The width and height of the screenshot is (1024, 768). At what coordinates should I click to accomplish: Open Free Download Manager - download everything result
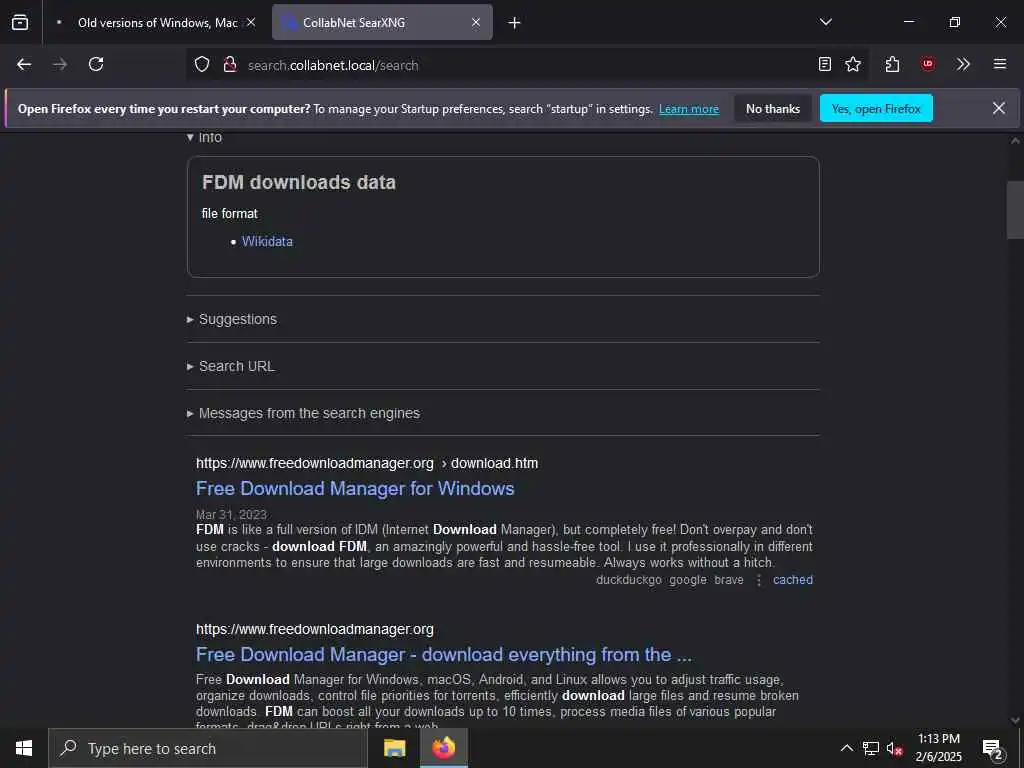click(443, 654)
